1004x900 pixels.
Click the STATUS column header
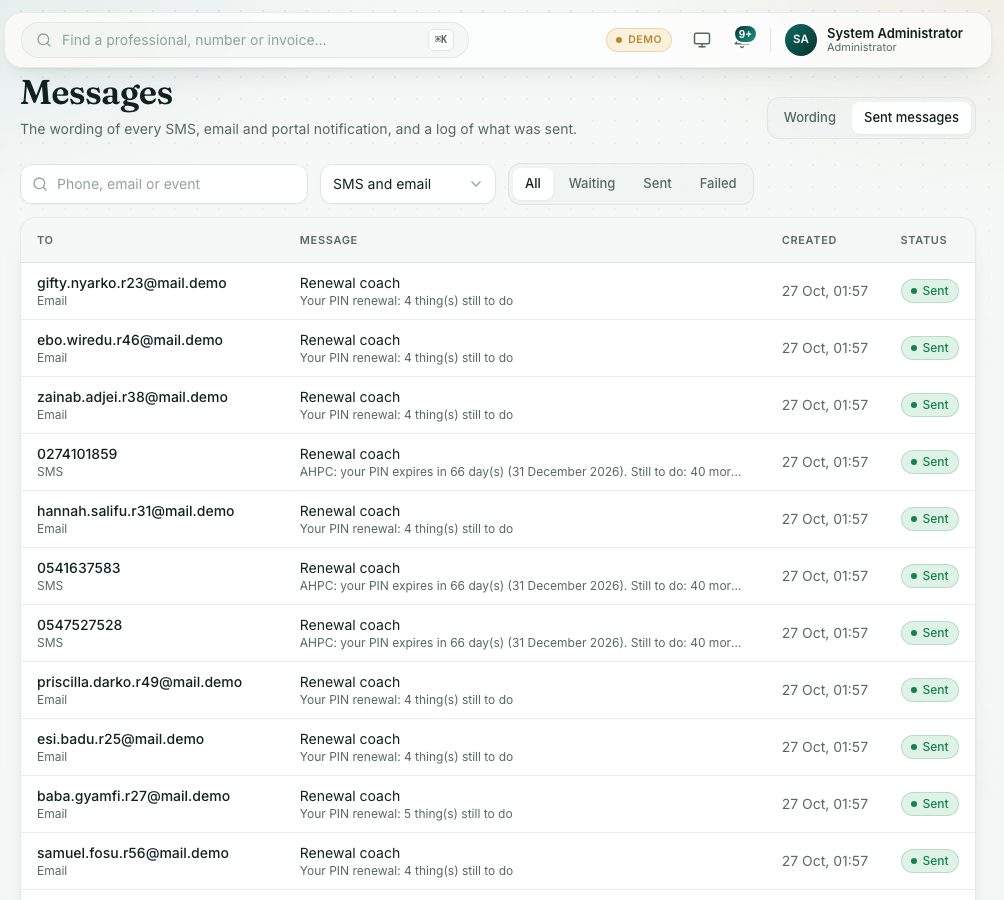tap(923, 241)
